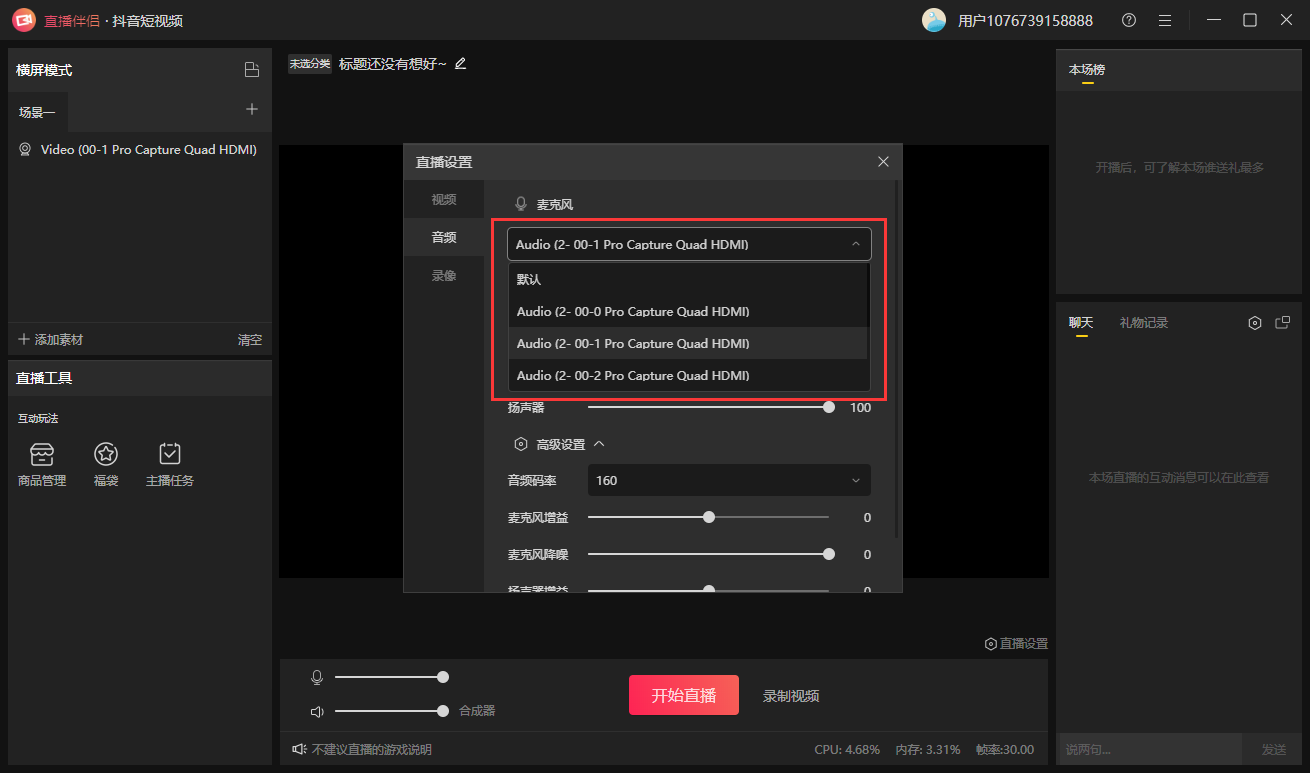Click the 扬声器 volume slider
The width and height of the screenshot is (1310, 773).
(x=708, y=407)
